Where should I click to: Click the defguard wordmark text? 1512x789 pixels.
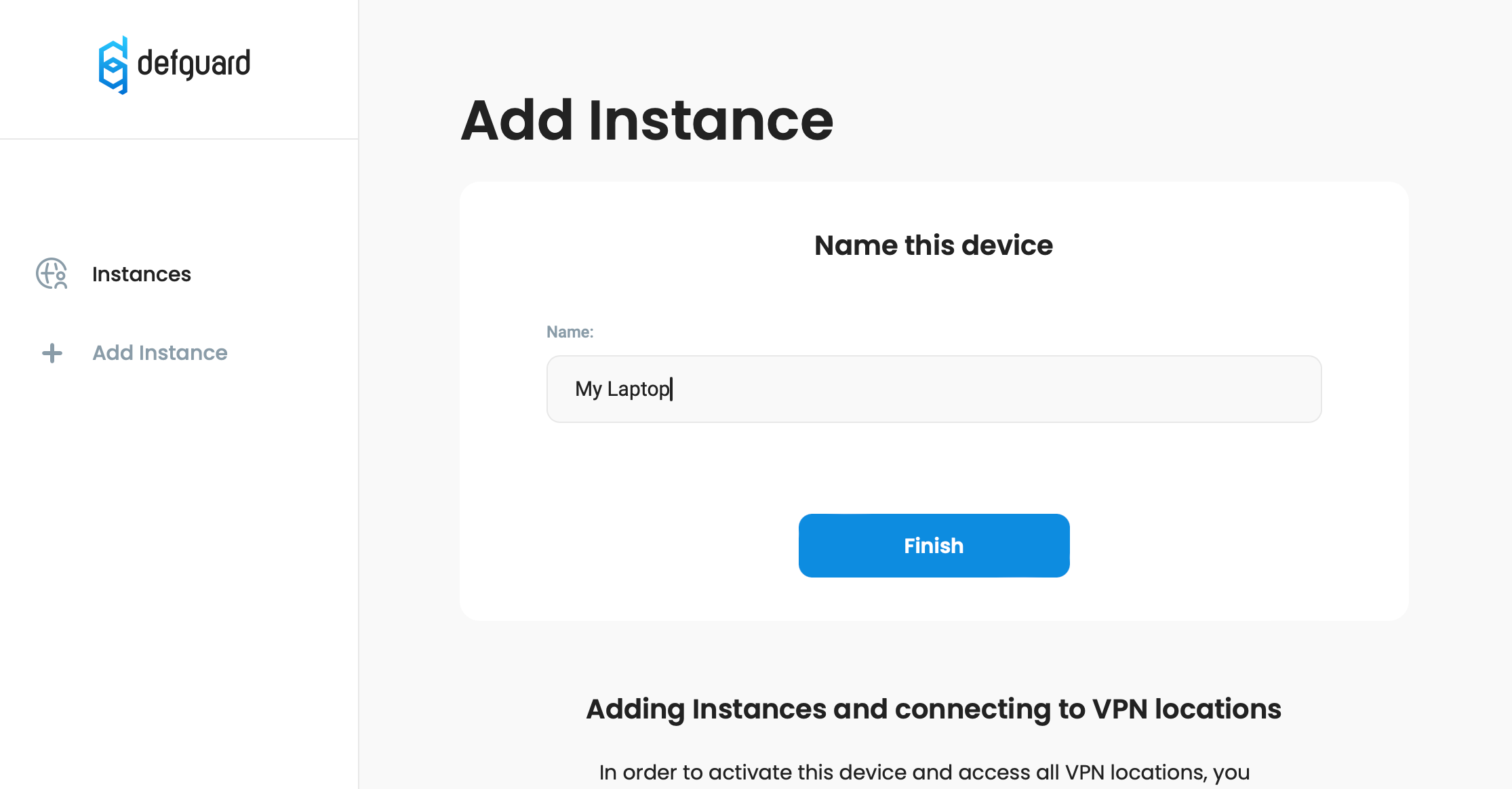194,64
